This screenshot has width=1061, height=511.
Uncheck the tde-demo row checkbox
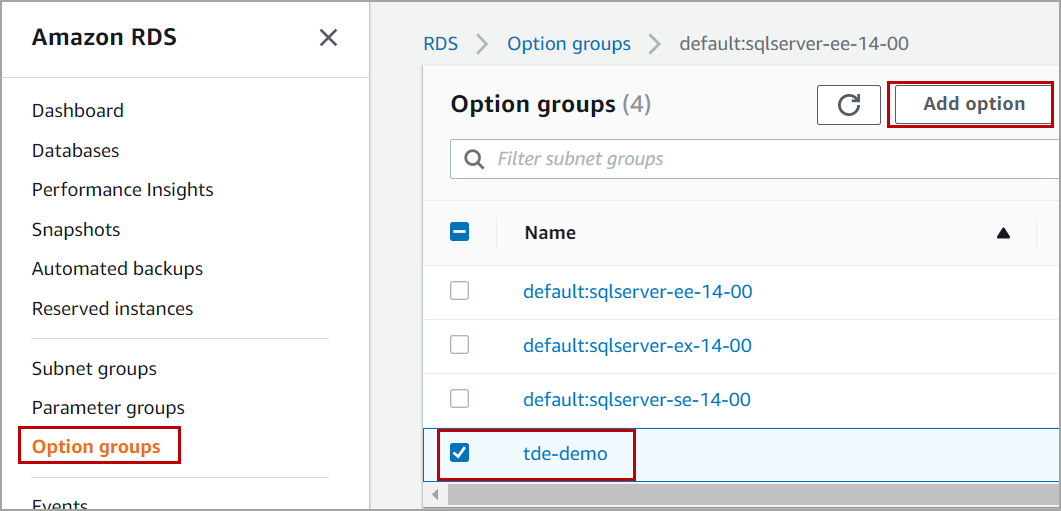(459, 453)
